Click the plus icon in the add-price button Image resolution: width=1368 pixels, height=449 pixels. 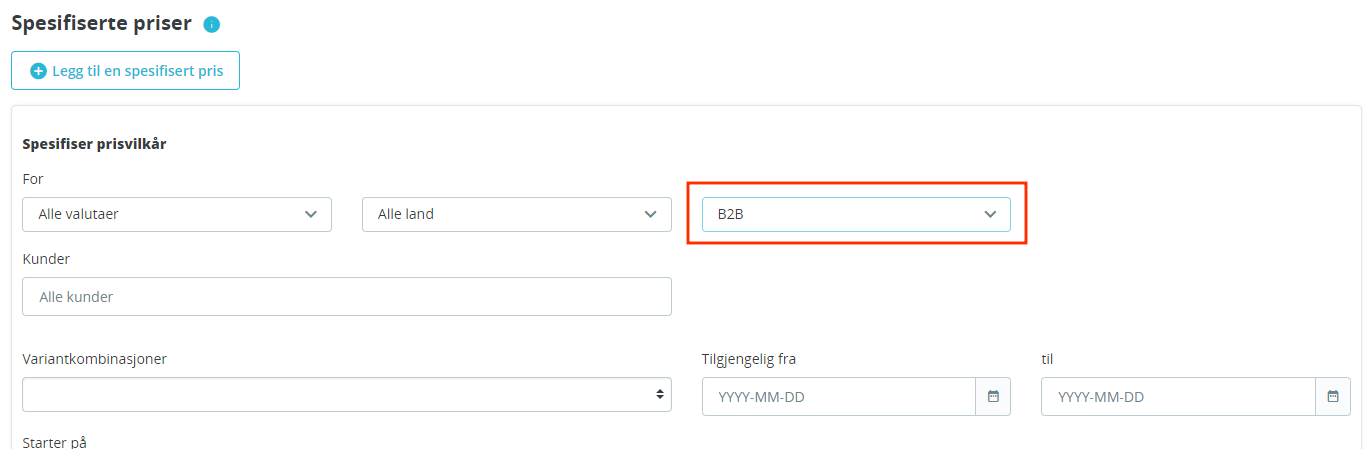[x=39, y=71]
